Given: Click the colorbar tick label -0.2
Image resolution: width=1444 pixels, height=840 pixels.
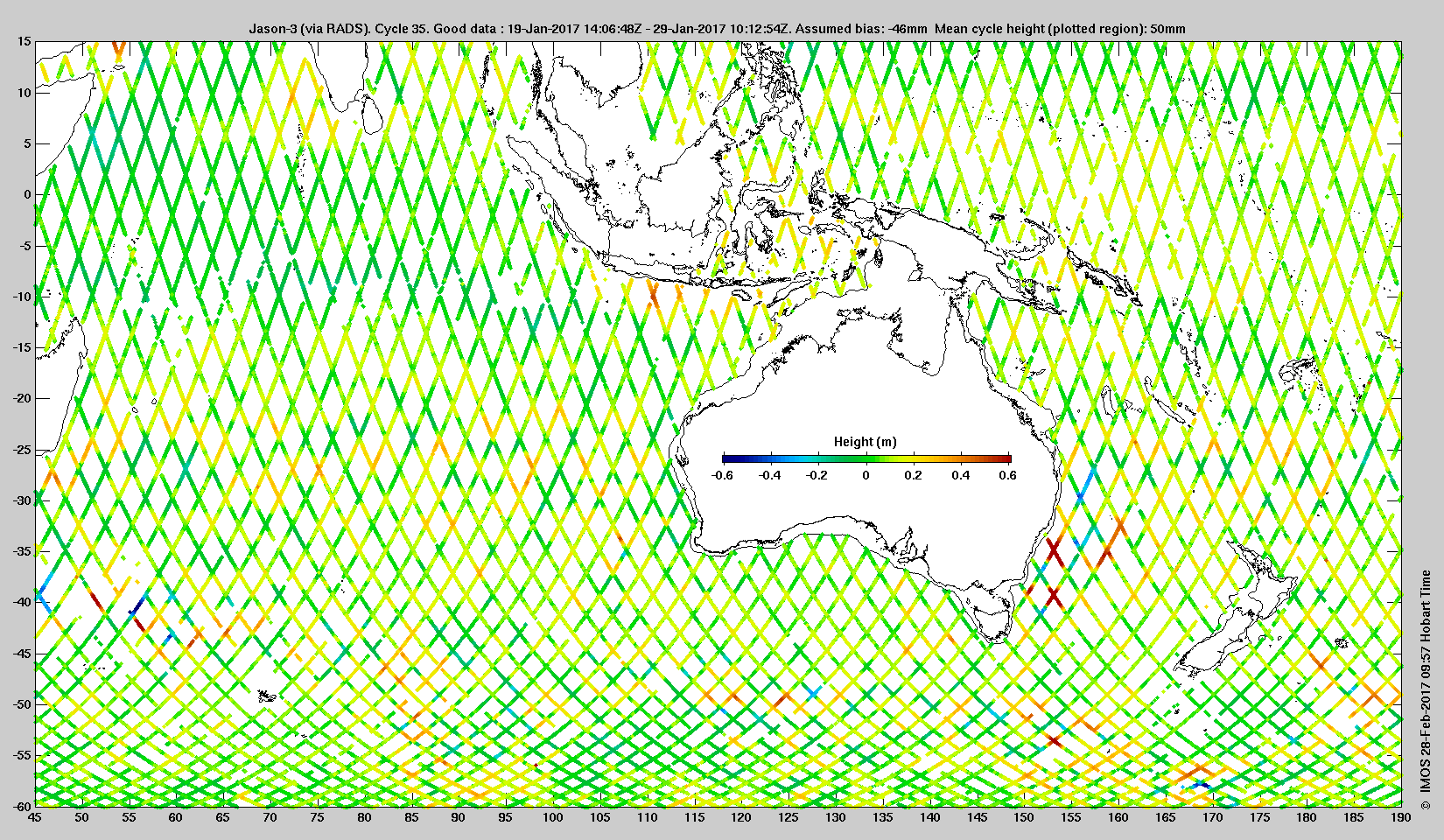Looking at the screenshot, I should tap(817, 475).
